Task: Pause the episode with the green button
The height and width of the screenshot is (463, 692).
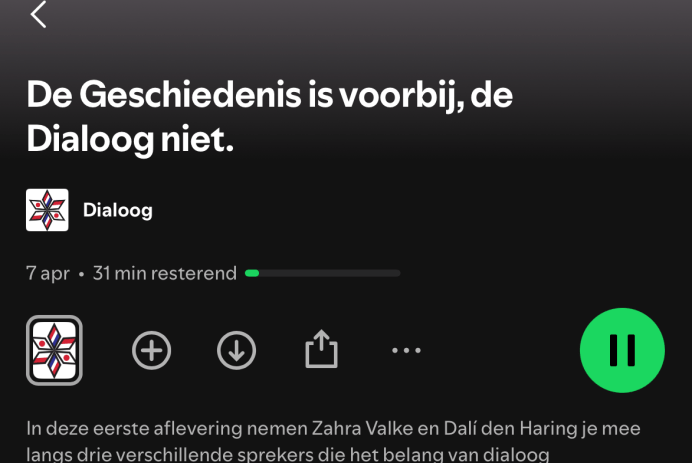Action: 622,350
